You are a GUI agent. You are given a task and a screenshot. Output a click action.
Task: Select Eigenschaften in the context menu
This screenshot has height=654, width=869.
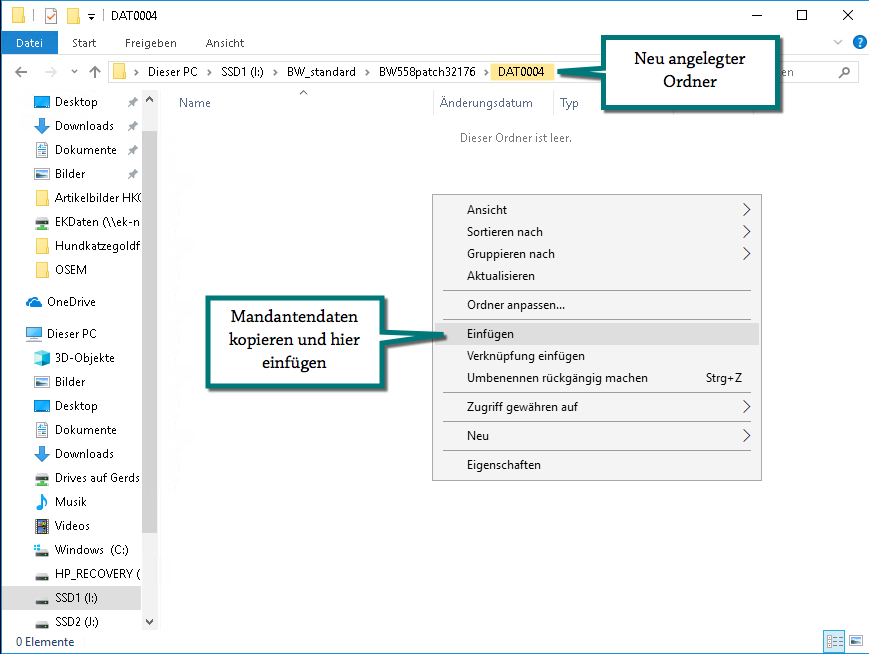(x=503, y=465)
